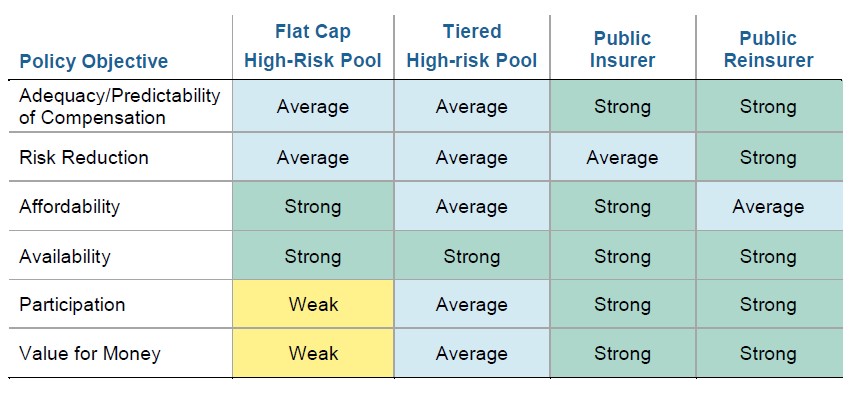This screenshot has height=404, width=853.
Task: Select the Affordability row label
Action: click(69, 207)
